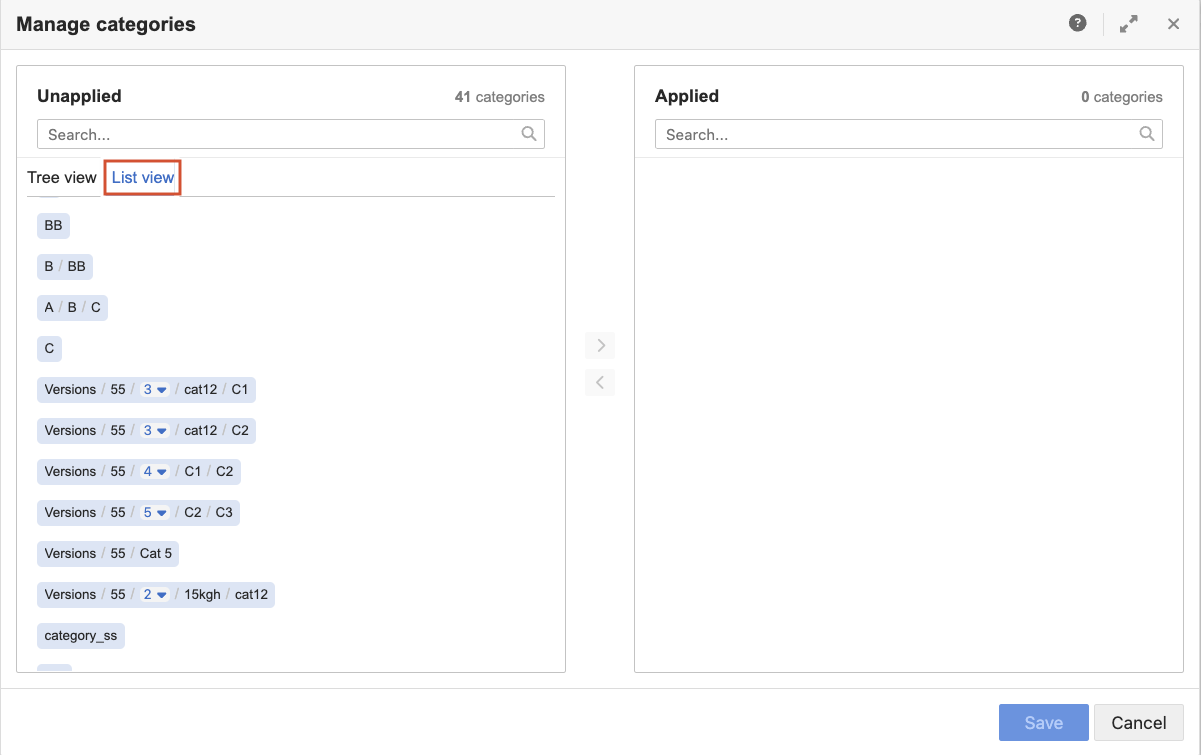Click the magnifier icon in the Applied search box
This screenshot has height=755, width=1201.
1147,133
